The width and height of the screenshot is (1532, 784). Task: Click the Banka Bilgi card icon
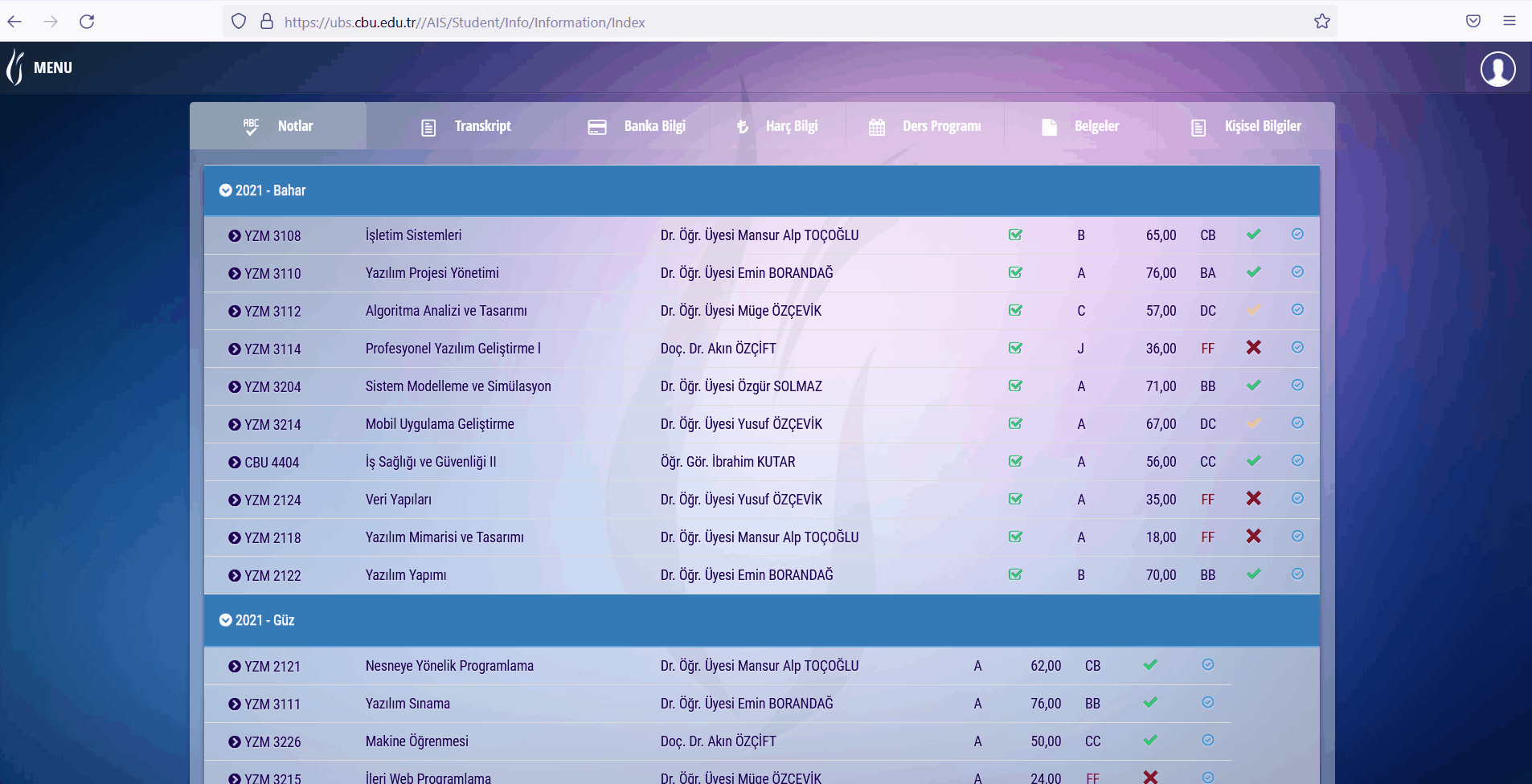pyautogui.click(x=597, y=126)
